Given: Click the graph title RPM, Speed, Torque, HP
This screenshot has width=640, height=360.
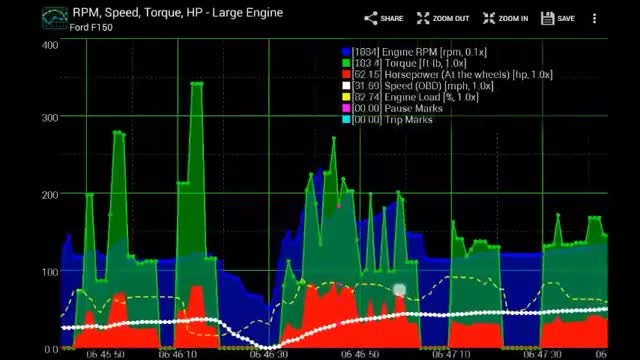Looking at the screenshot, I should (x=178, y=13).
